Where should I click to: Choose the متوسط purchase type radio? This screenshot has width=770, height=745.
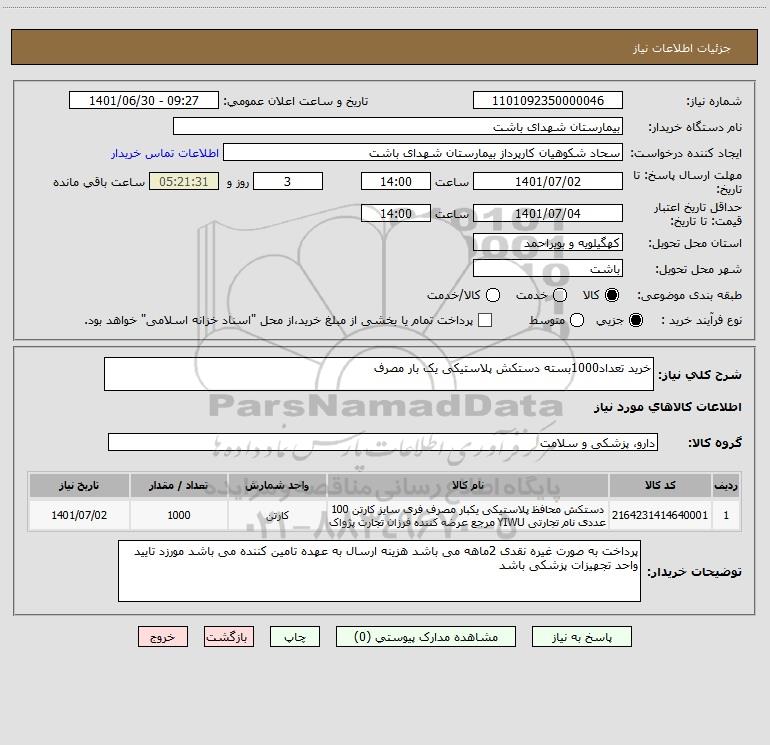click(577, 320)
